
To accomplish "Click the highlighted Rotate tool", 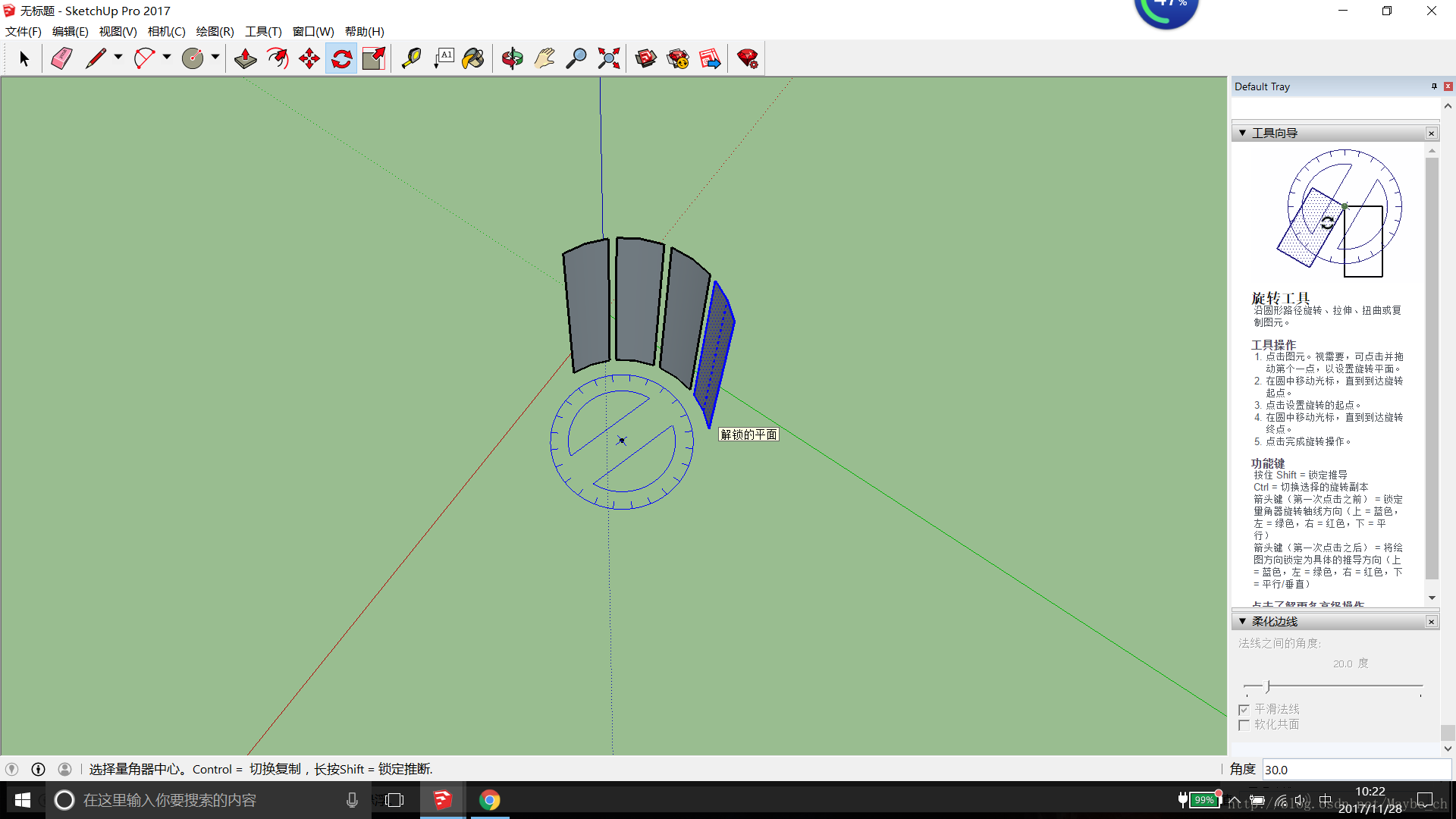I will click(x=341, y=58).
